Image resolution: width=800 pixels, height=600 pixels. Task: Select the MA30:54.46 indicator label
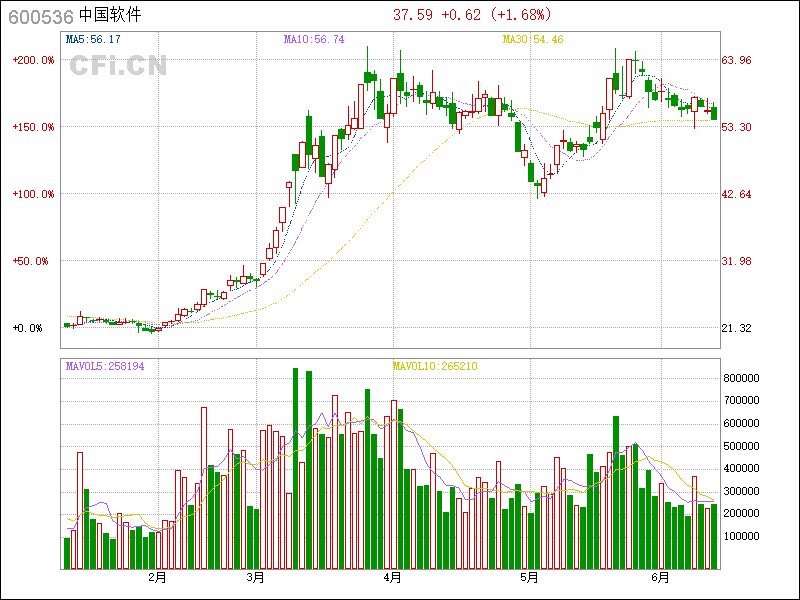(533, 39)
